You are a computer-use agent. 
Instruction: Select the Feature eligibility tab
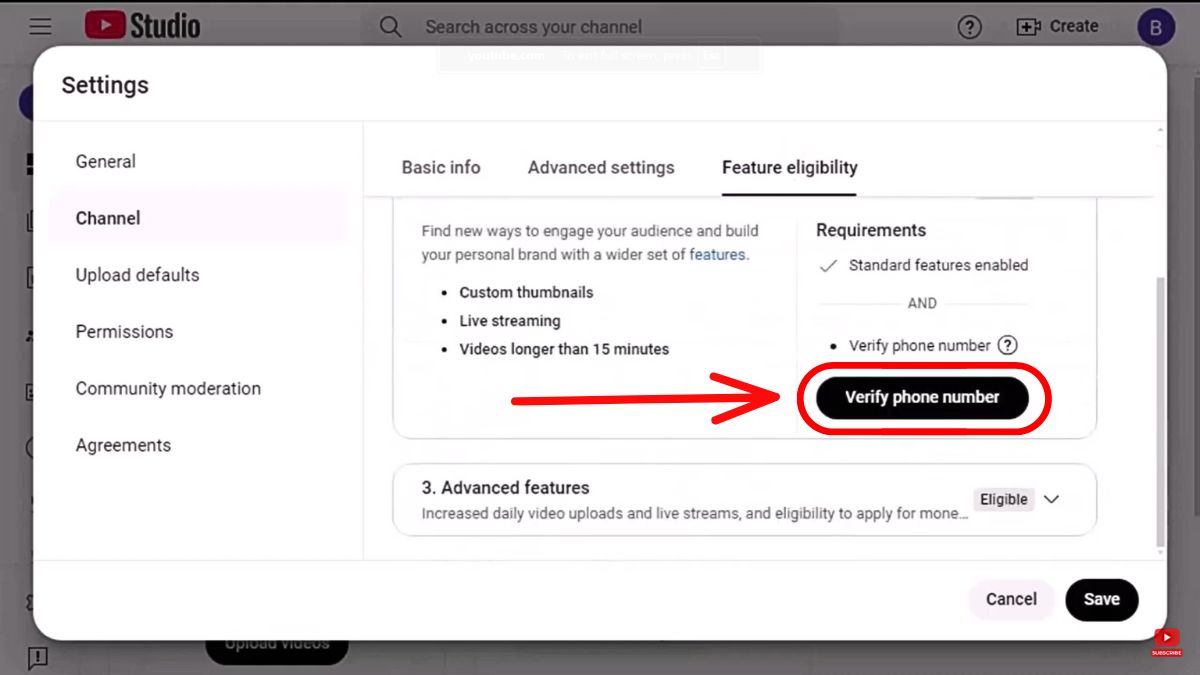coord(790,168)
